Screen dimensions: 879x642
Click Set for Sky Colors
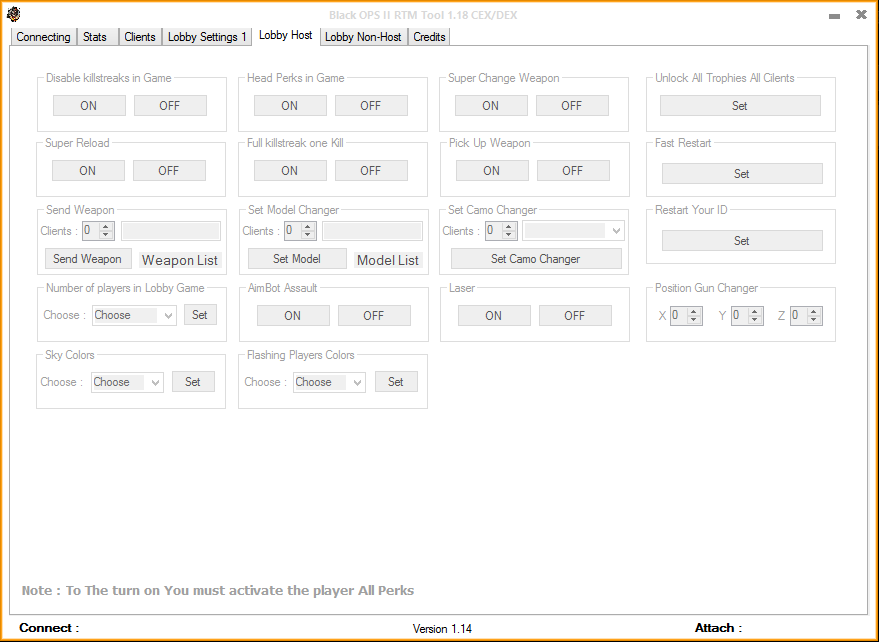(x=193, y=382)
